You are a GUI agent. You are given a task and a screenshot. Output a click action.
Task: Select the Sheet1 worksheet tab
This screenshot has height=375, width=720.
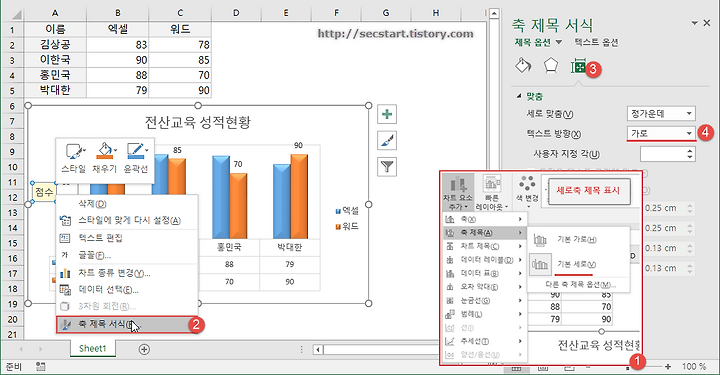point(92,348)
